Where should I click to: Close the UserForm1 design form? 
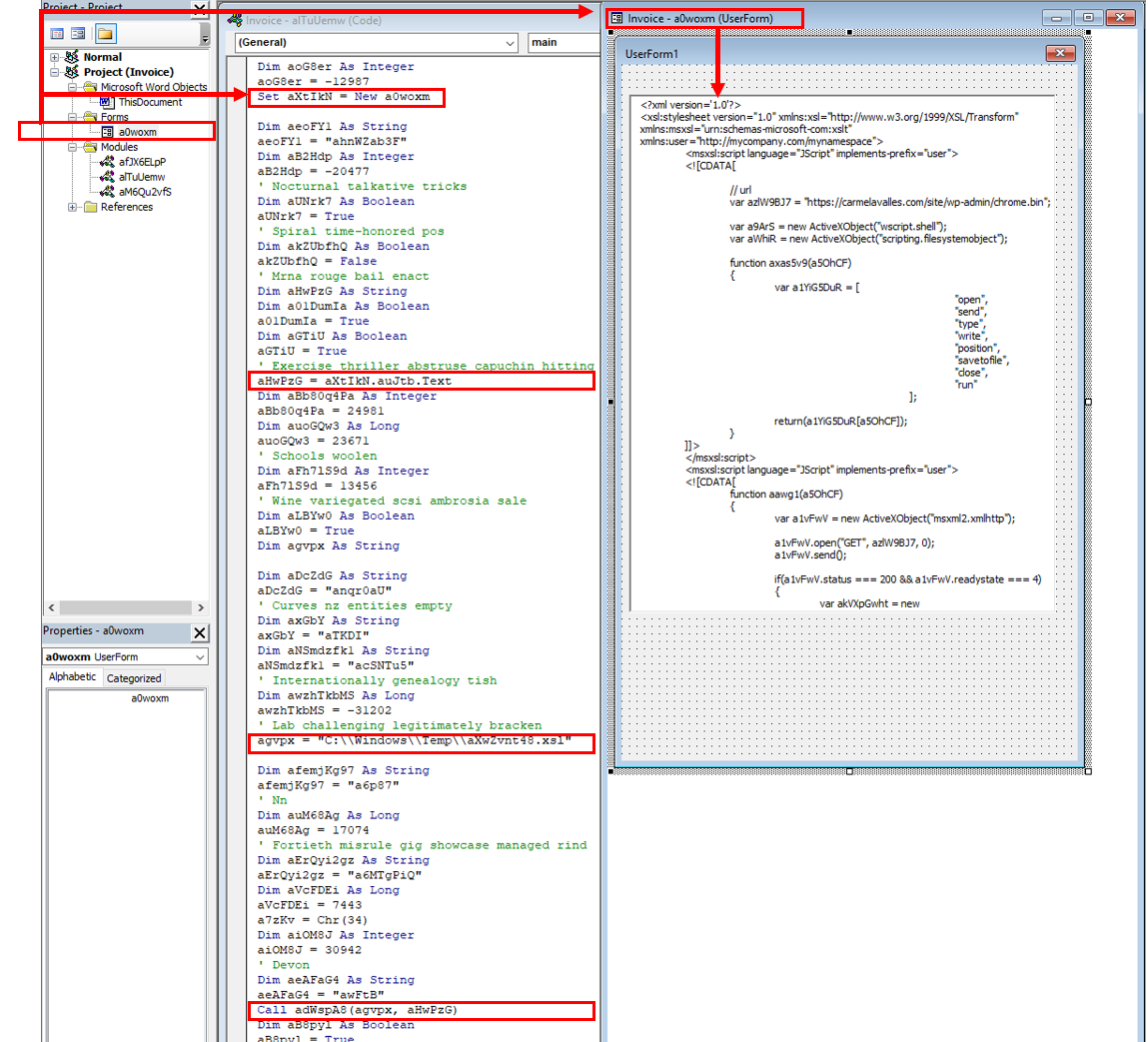[x=1060, y=53]
